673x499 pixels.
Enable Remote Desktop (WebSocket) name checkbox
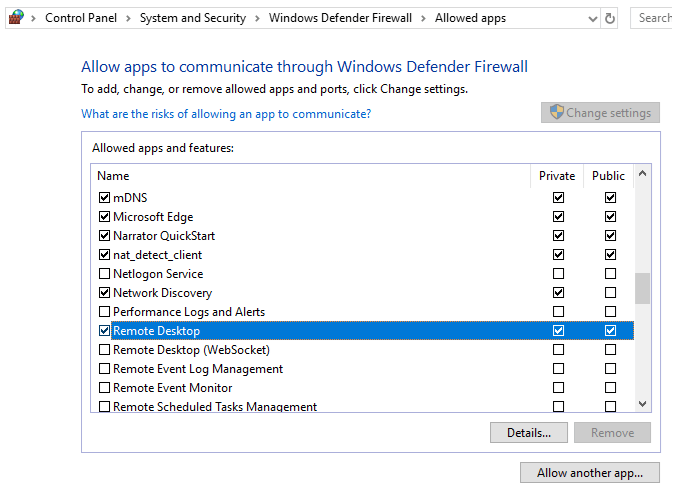coord(104,350)
